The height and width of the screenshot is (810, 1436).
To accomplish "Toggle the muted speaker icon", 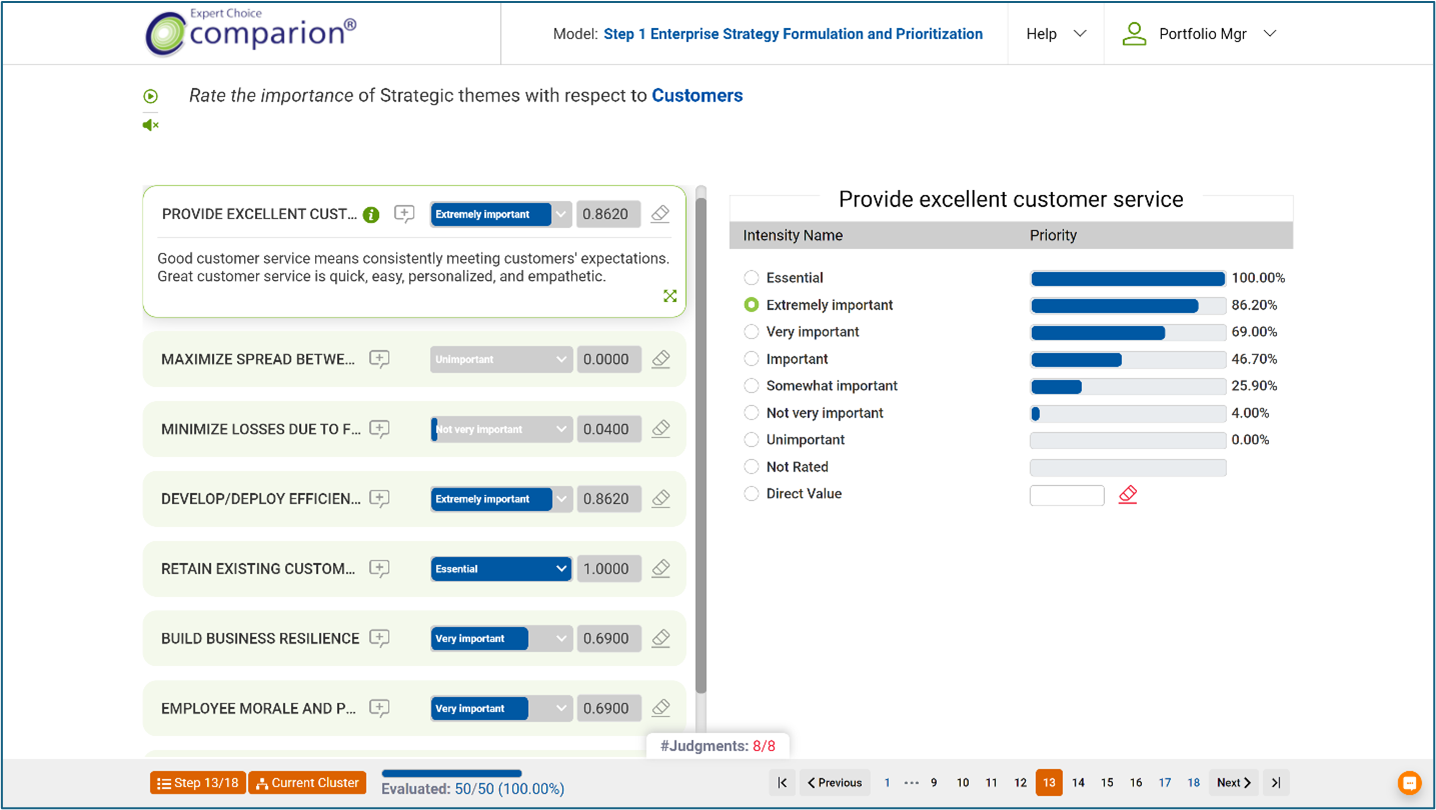I will tap(150, 125).
